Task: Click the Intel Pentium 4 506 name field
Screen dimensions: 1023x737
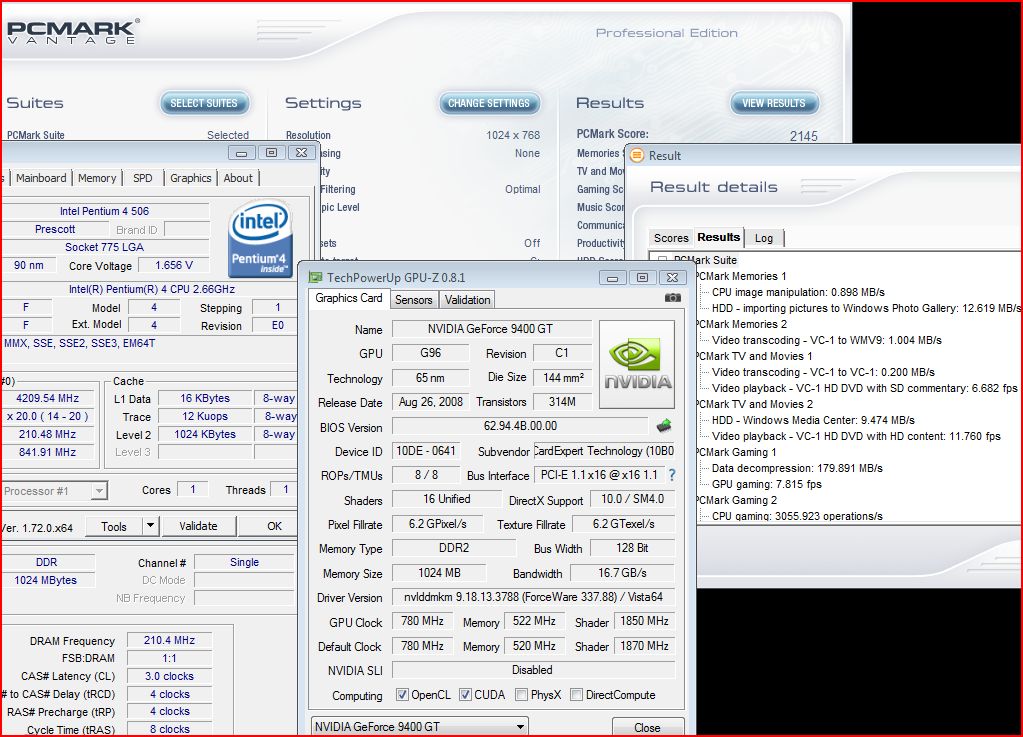Action: pyautogui.click(x=104, y=211)
